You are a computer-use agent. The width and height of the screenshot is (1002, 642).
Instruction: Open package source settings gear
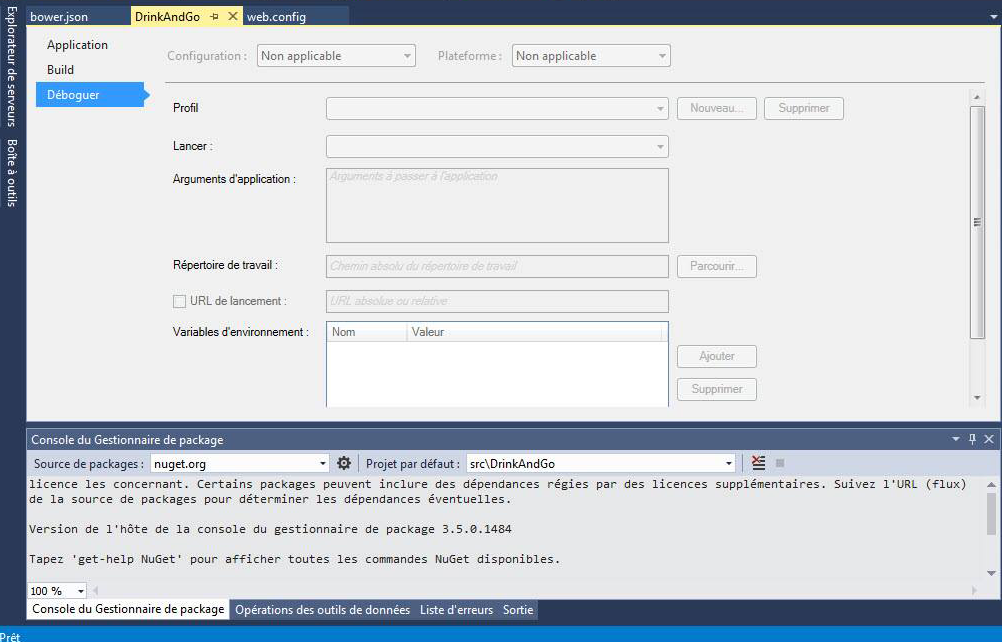click(x=344, y=463)
